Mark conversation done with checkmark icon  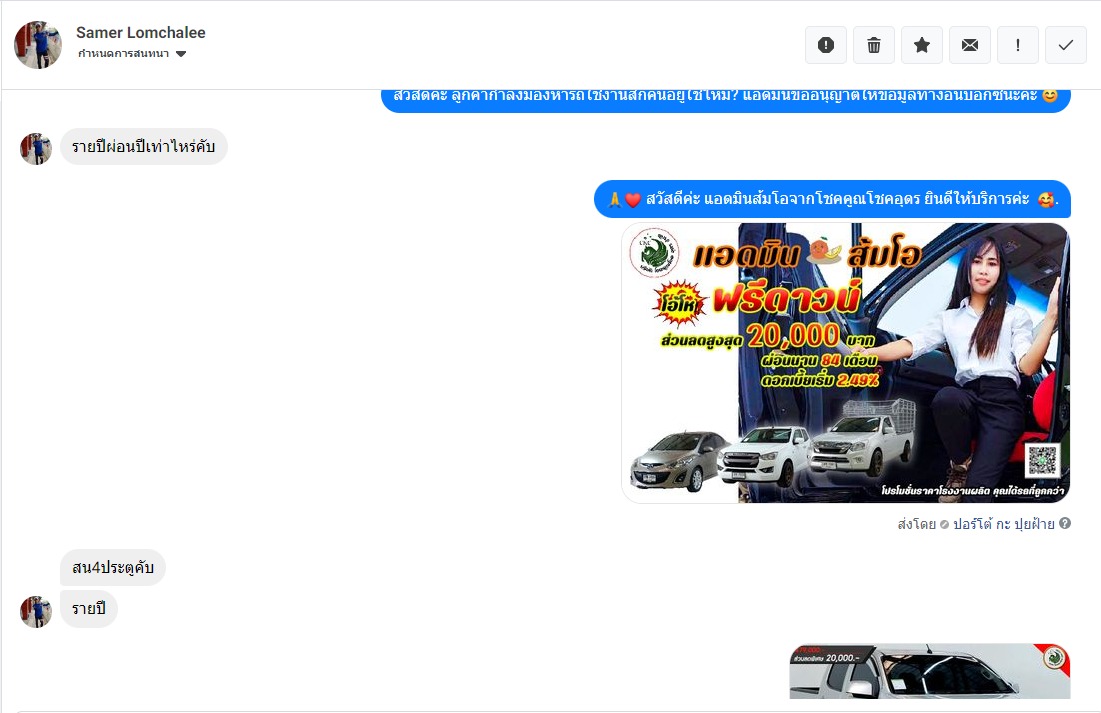1066,45
